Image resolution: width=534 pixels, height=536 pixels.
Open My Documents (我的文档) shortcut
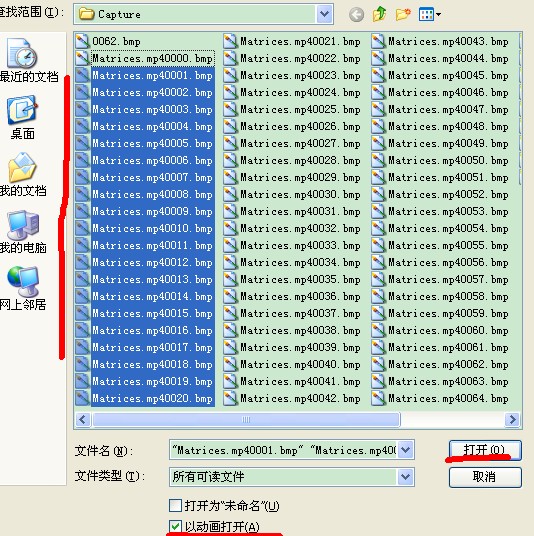[x=23, y=174]
